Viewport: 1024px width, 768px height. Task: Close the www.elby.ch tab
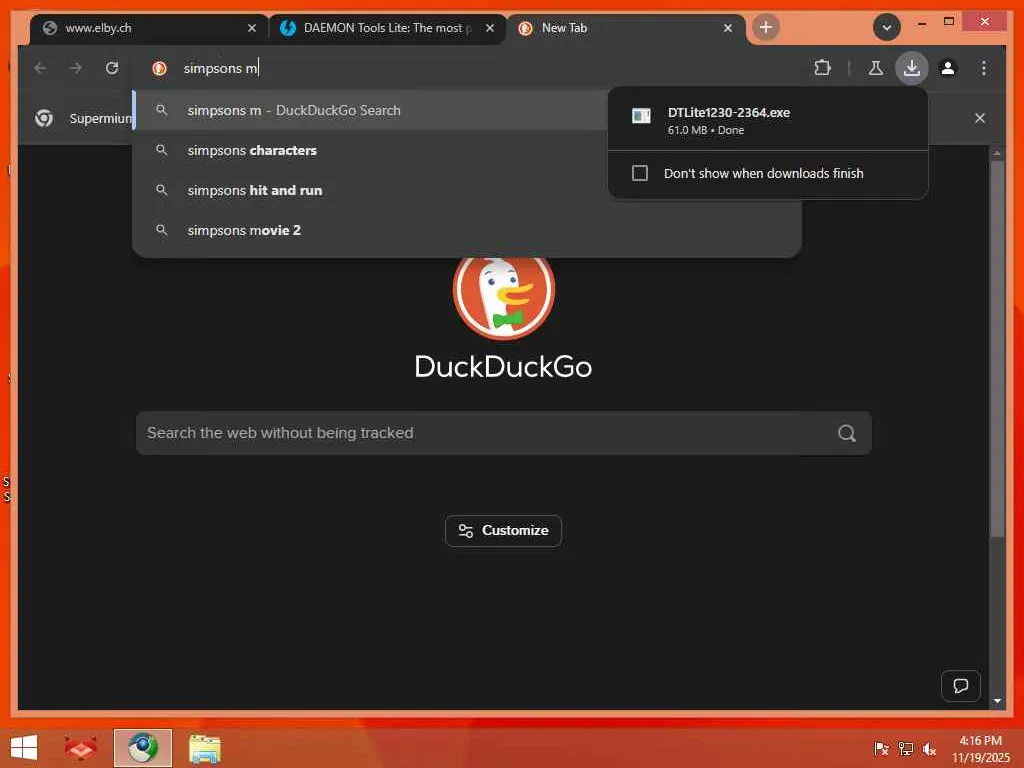click(251, 28)
